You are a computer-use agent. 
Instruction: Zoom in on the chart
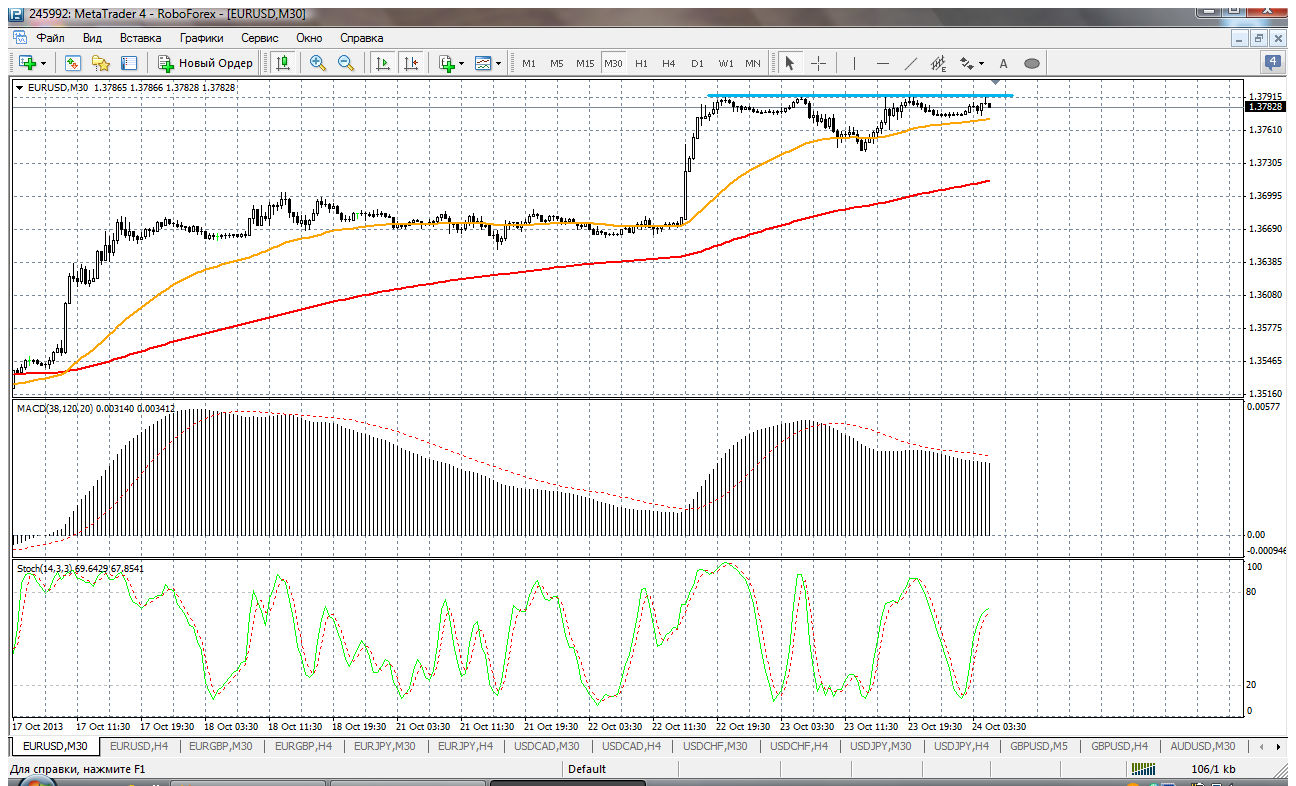point(318,63)
